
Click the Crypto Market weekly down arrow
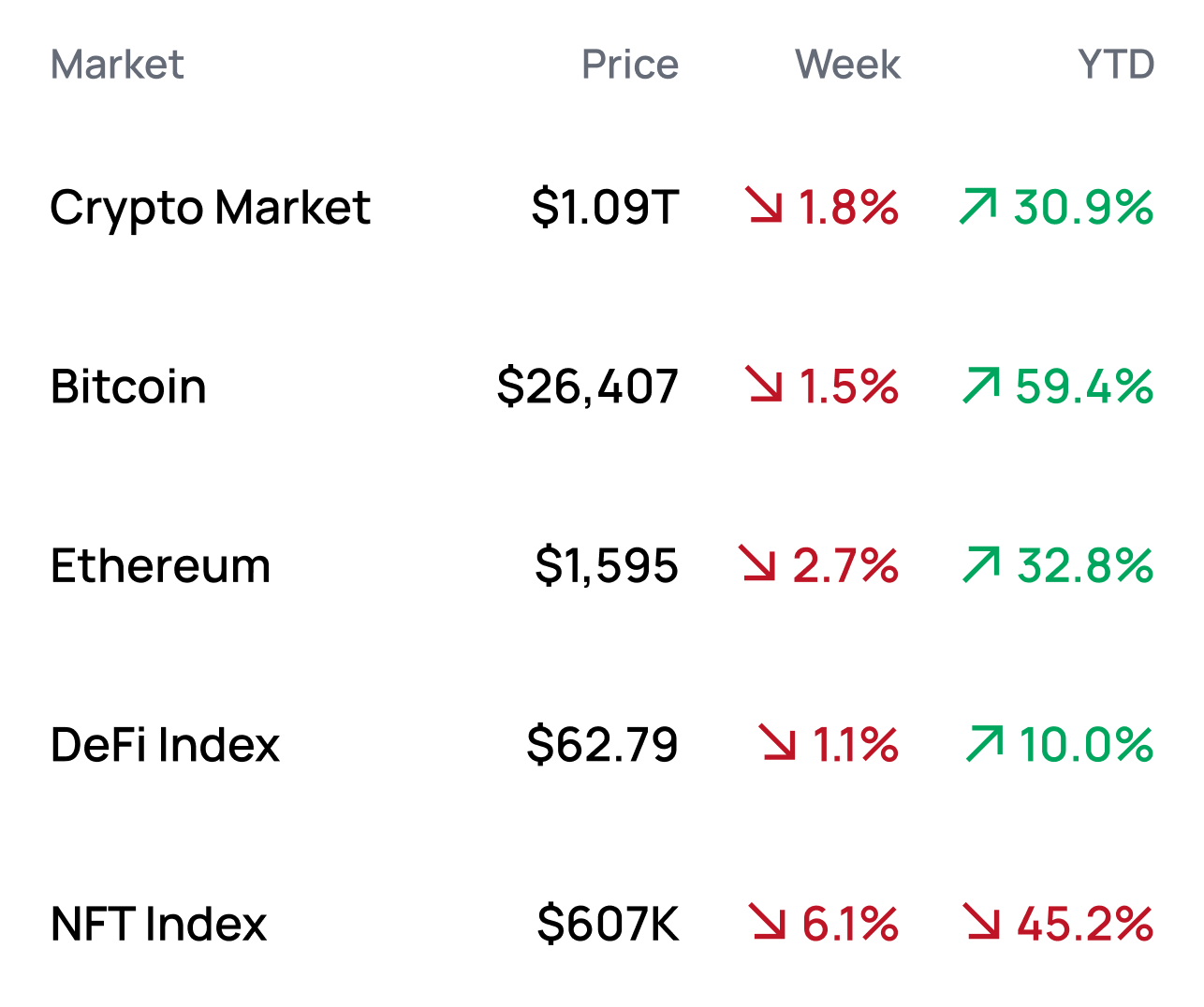[764, 206]
